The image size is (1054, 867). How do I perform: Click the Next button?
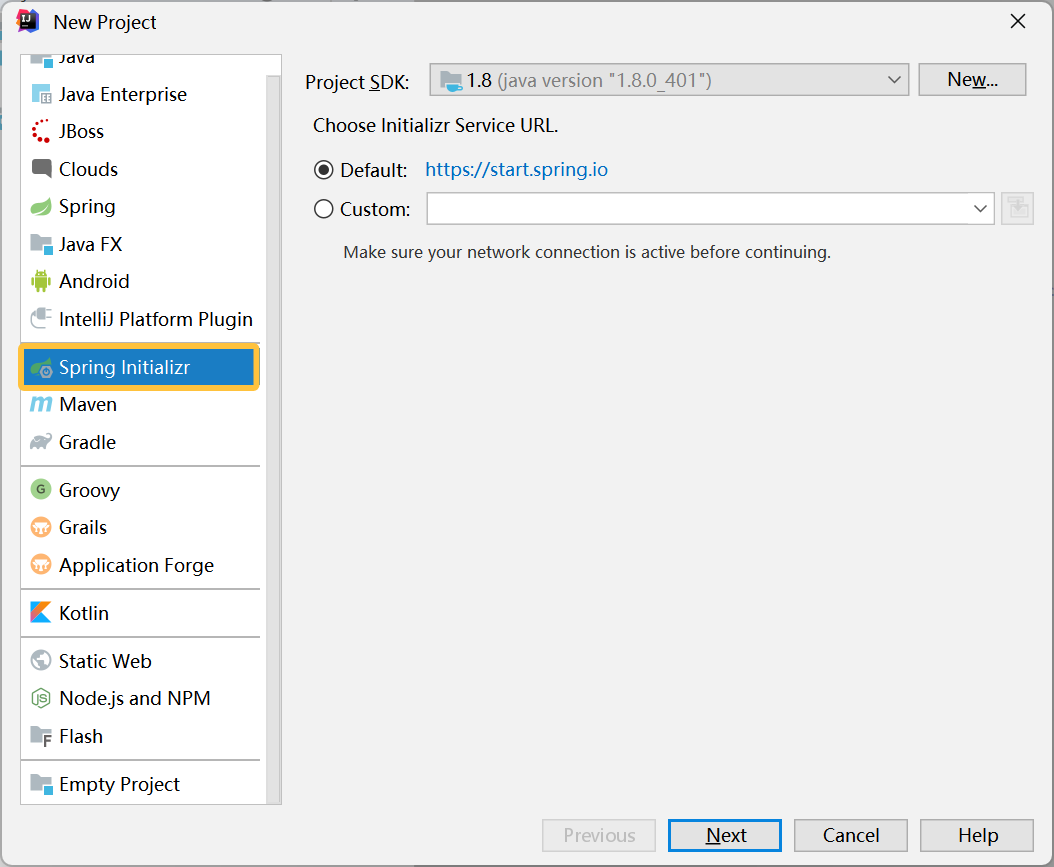pos(725,835)
